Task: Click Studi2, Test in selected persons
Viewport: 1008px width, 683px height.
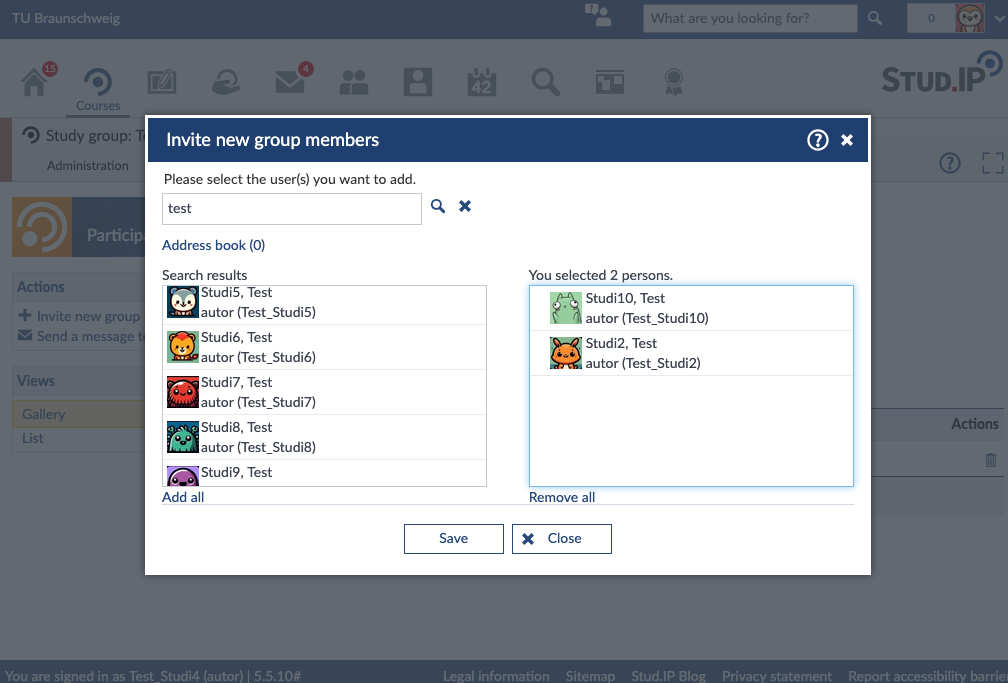Action: pyautogui.click(x=692, y=353)
